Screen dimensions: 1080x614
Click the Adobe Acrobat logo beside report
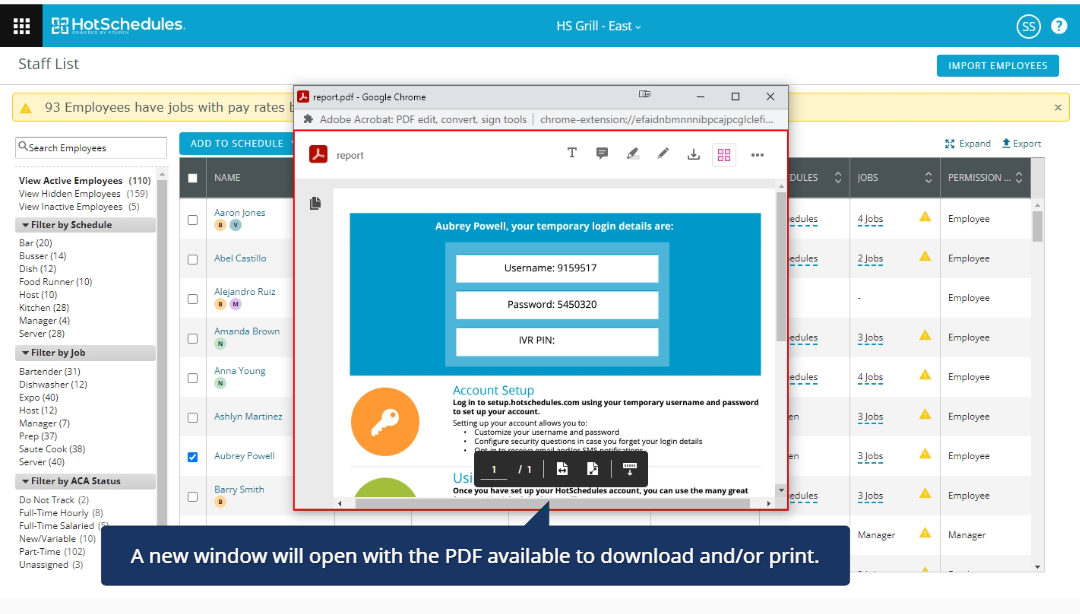(x=318, y=154)
